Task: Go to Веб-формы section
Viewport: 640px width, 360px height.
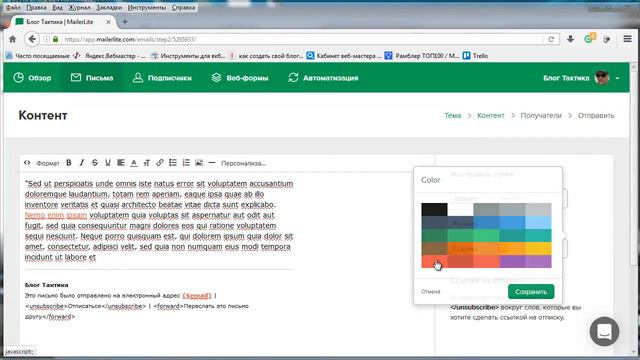Action: click(240, 78)
